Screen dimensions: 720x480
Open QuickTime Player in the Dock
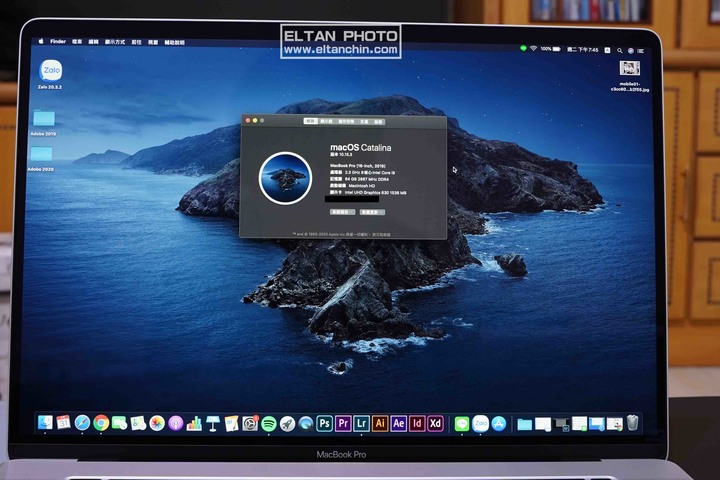point(306,424)
